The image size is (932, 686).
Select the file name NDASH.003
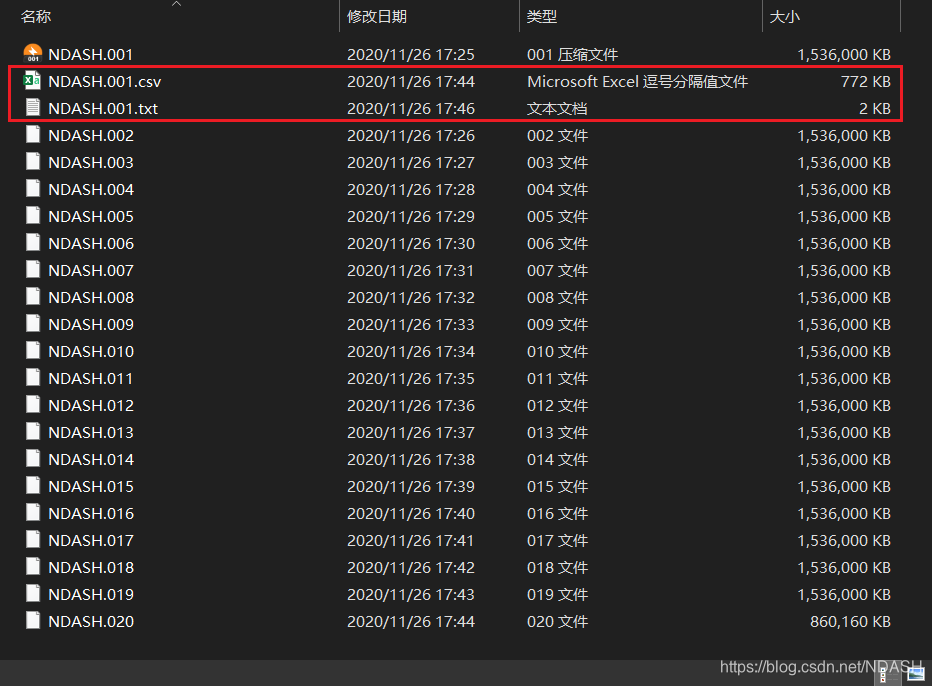click(91, 162)
